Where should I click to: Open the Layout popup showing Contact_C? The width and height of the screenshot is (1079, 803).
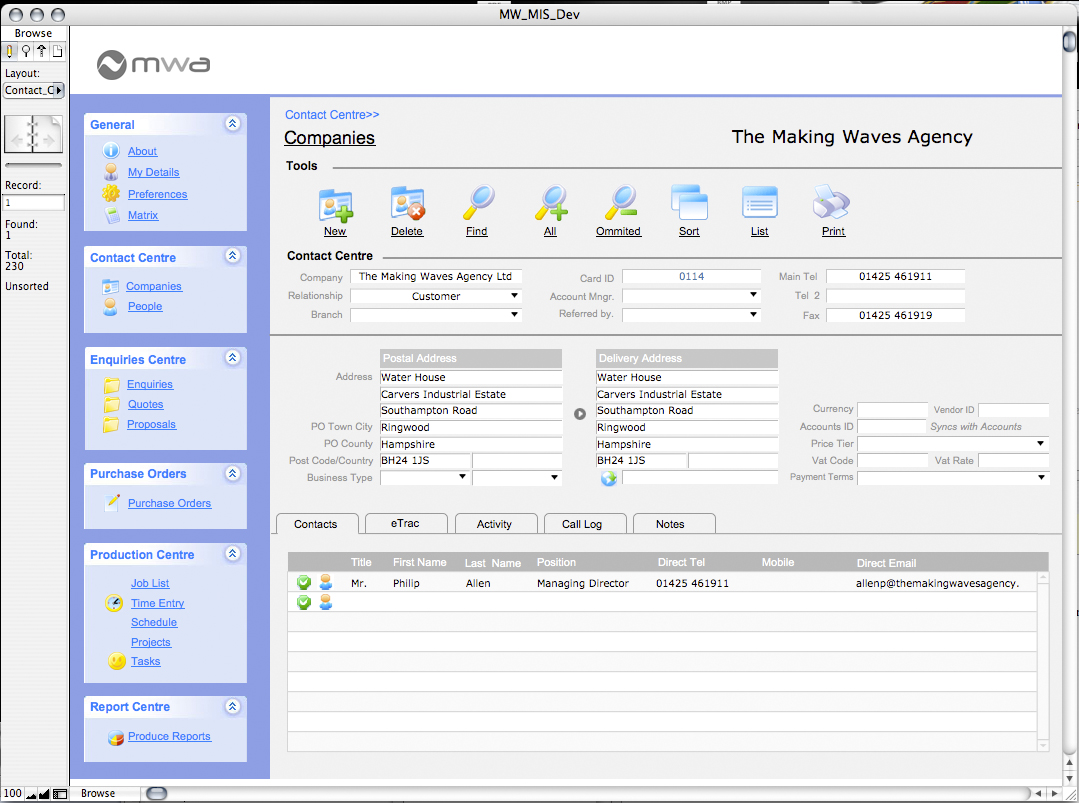pyautogui.click(x=34, y=90)
